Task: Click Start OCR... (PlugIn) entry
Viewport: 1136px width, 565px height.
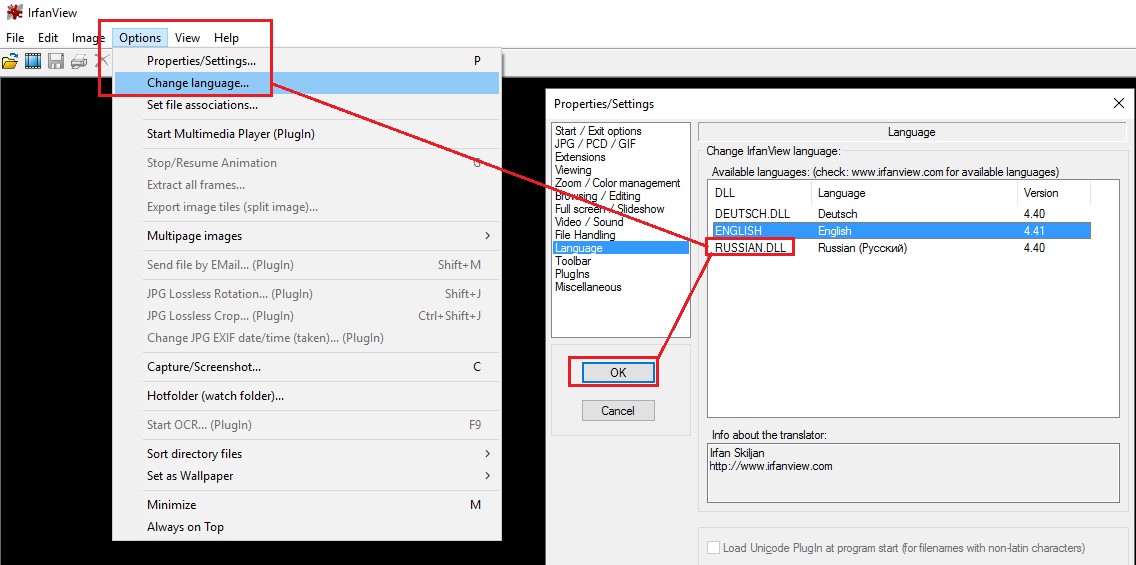Action: click(306, 425)
